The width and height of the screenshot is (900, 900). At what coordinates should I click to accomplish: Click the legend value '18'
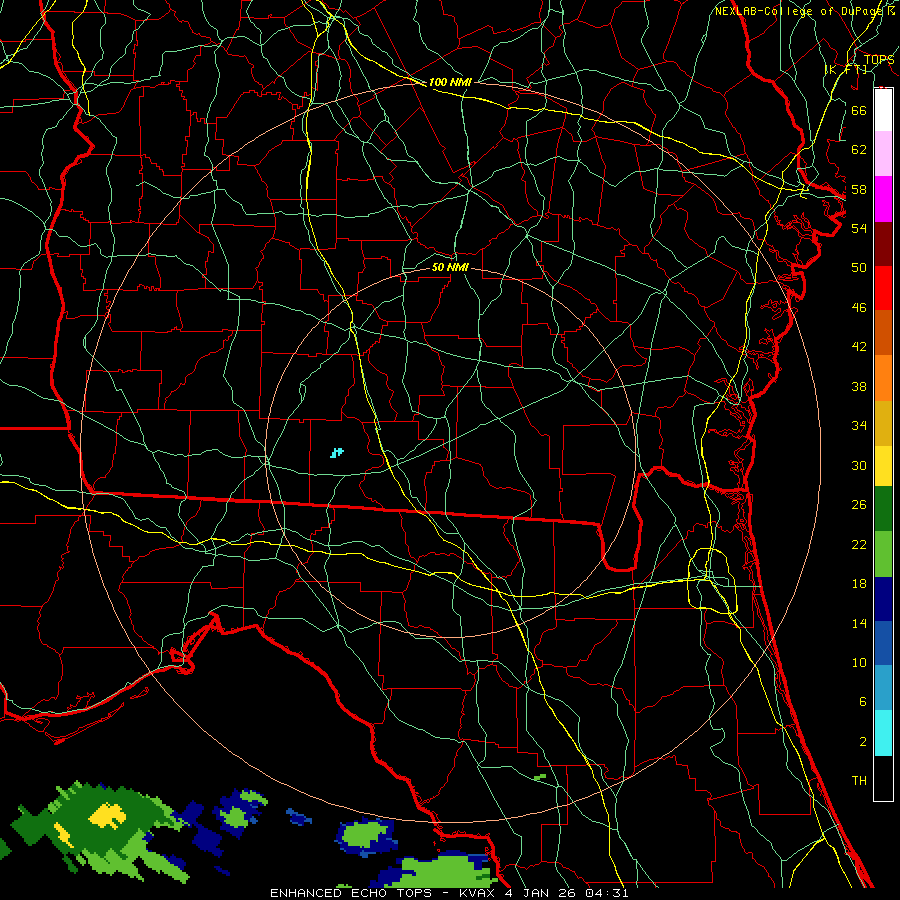pos(859,584)
